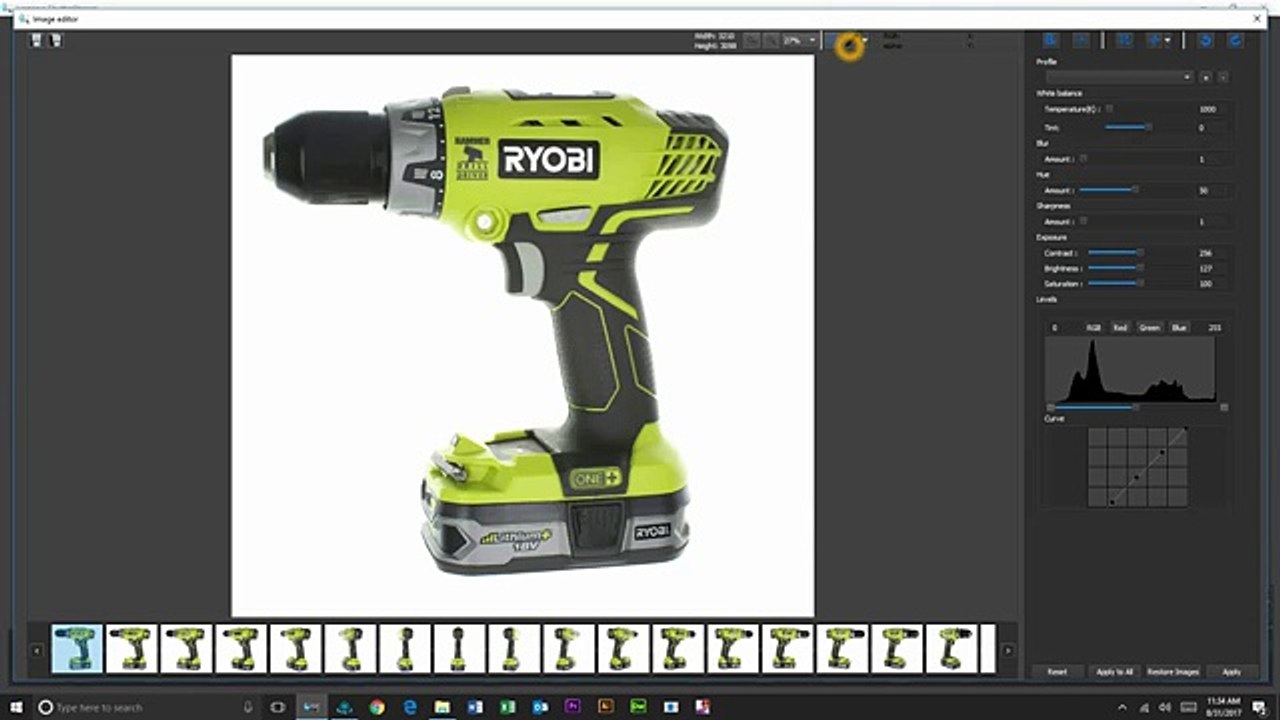Click the top-right point on the Curve grid
The height and width of the screenshot is (720, 1280).
click(x=1185, y=428)
